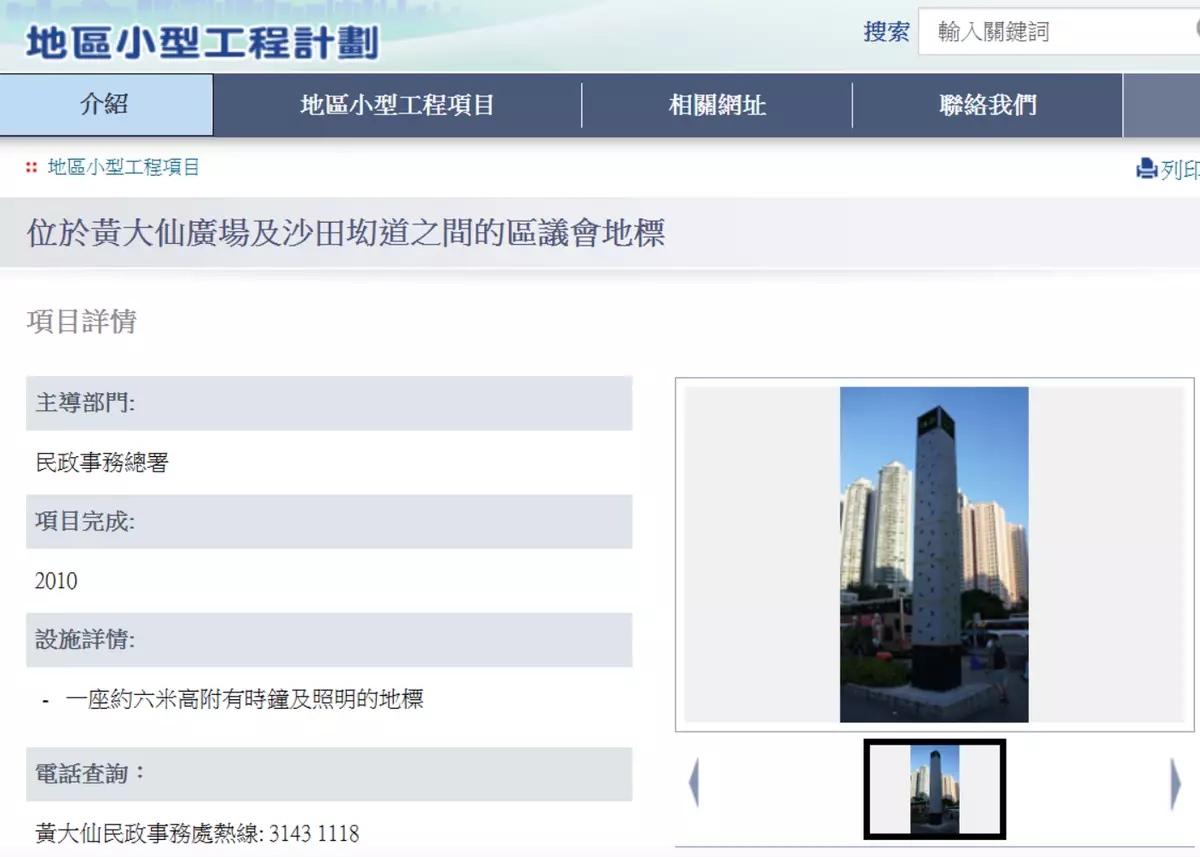Click the hotline number 3143 1118 text
The height and width of the screenshot is (857, 1200).
pyautogui.click(x=314, y=833)
